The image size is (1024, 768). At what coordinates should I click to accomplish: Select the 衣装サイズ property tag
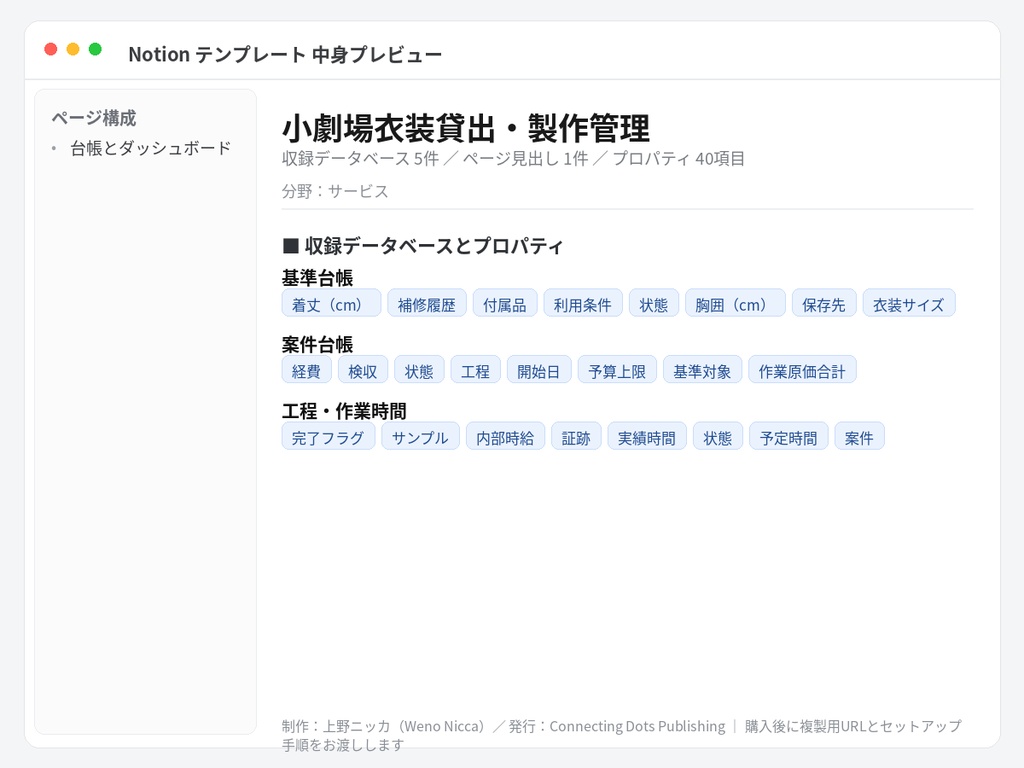click(908, 303)
